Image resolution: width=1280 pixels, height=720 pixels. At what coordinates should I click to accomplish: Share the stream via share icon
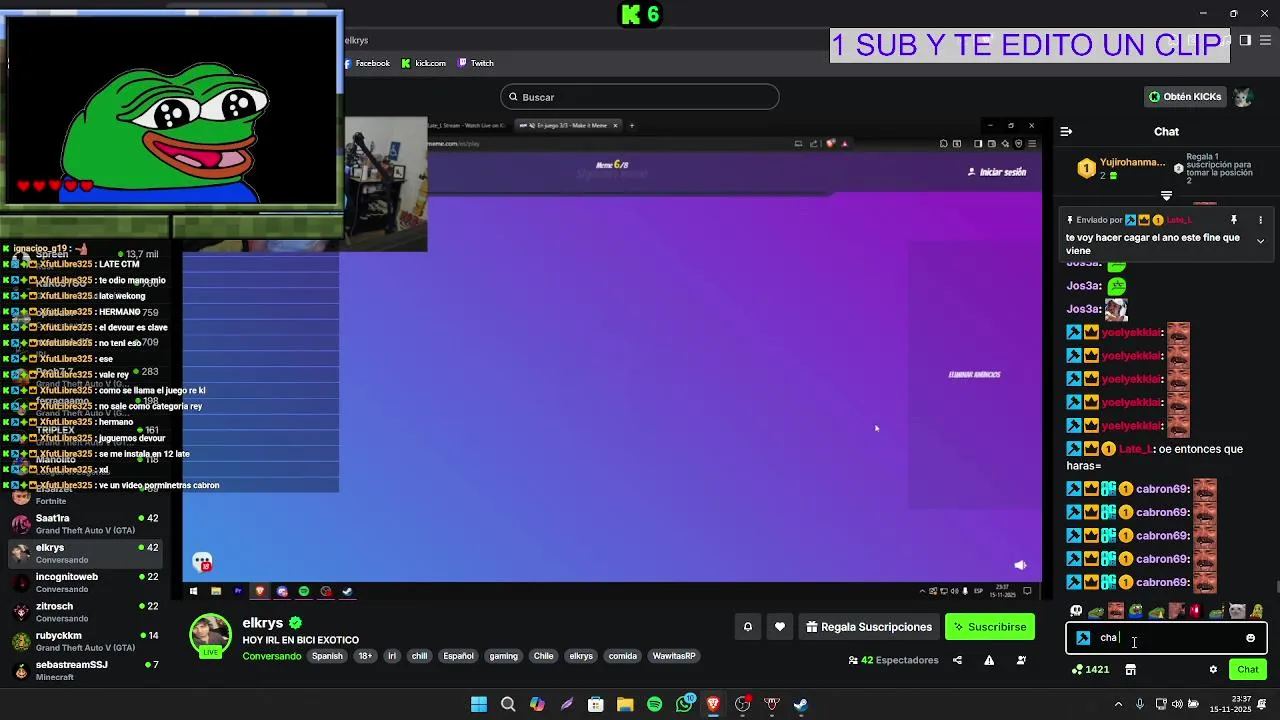pos(957,660)
